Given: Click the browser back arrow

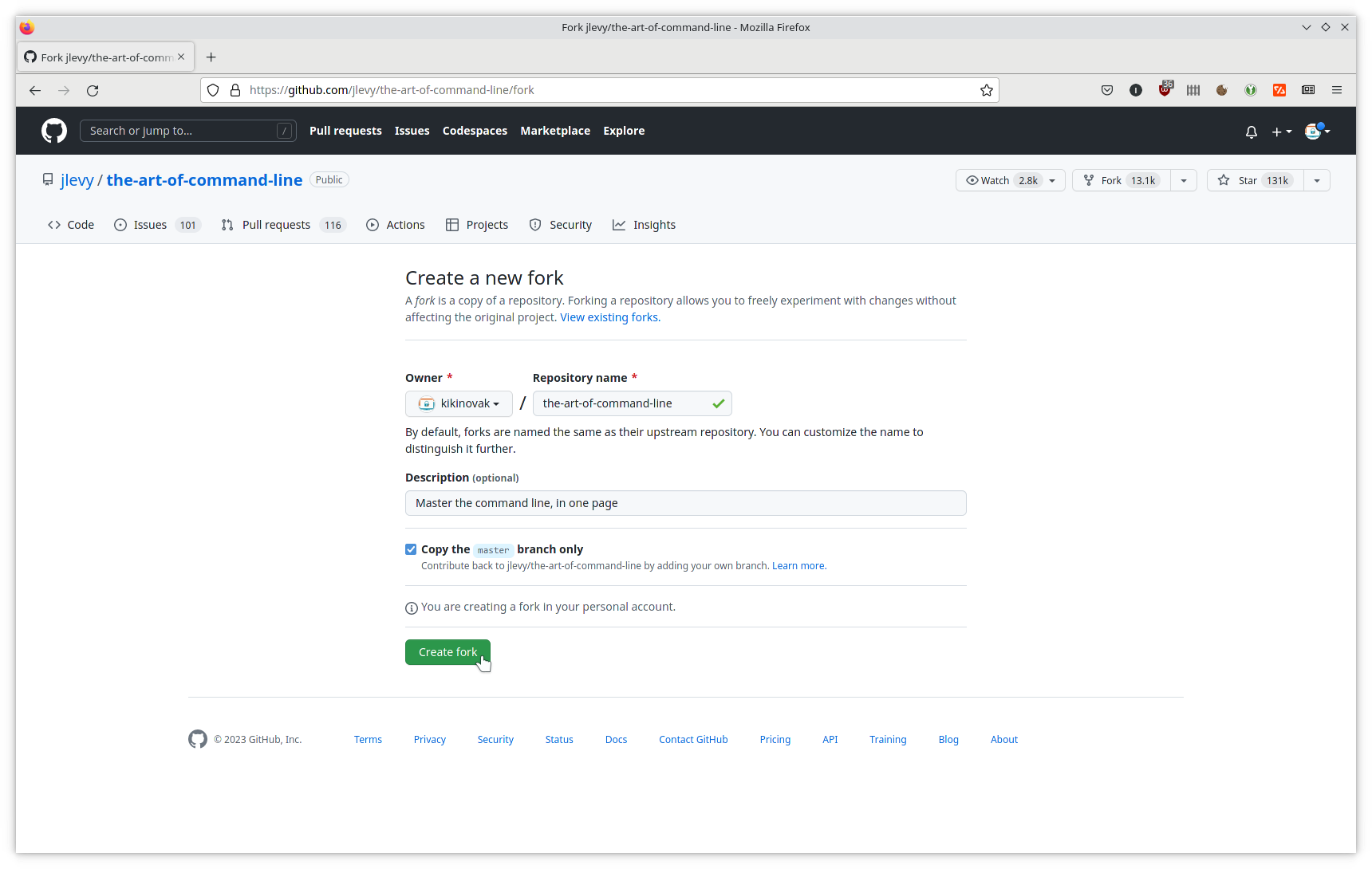Looking at the screenshot, I should 35,91.
